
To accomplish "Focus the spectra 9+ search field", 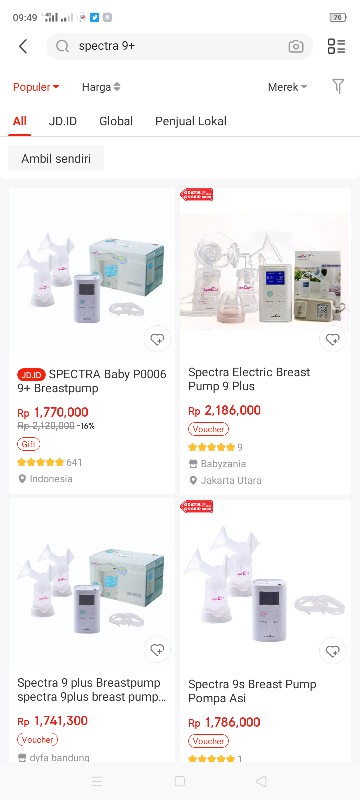I will coord(179,46).
